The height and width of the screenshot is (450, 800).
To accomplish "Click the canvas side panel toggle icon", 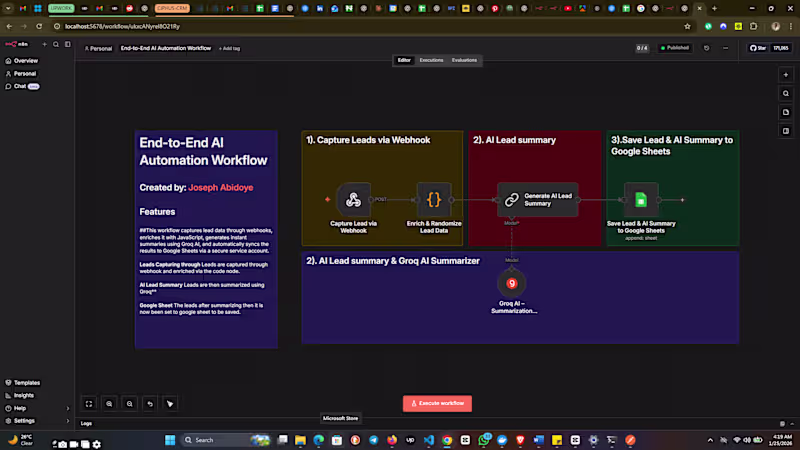I will 786,131.
